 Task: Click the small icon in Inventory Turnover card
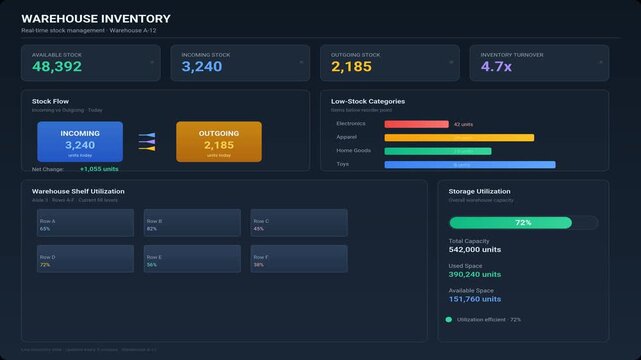601,63
